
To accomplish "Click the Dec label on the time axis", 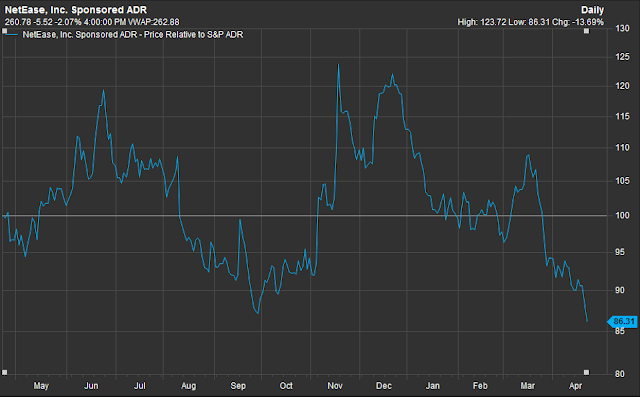I will coord(384,386).
